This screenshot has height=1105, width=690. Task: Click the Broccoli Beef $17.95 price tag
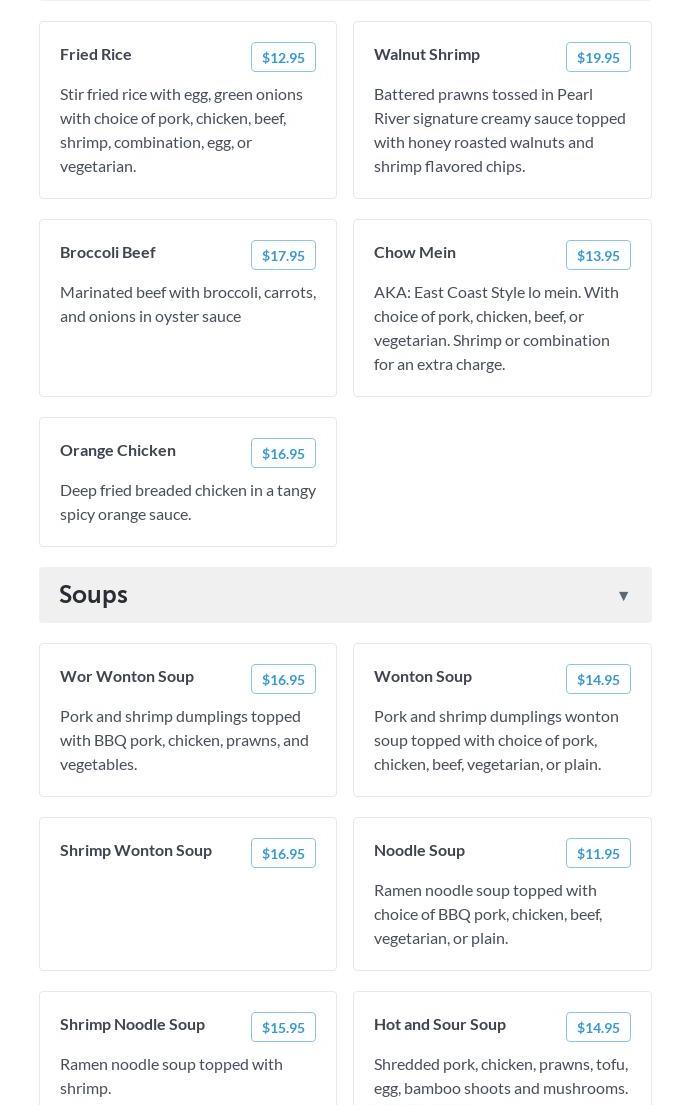tap(283, 256)
